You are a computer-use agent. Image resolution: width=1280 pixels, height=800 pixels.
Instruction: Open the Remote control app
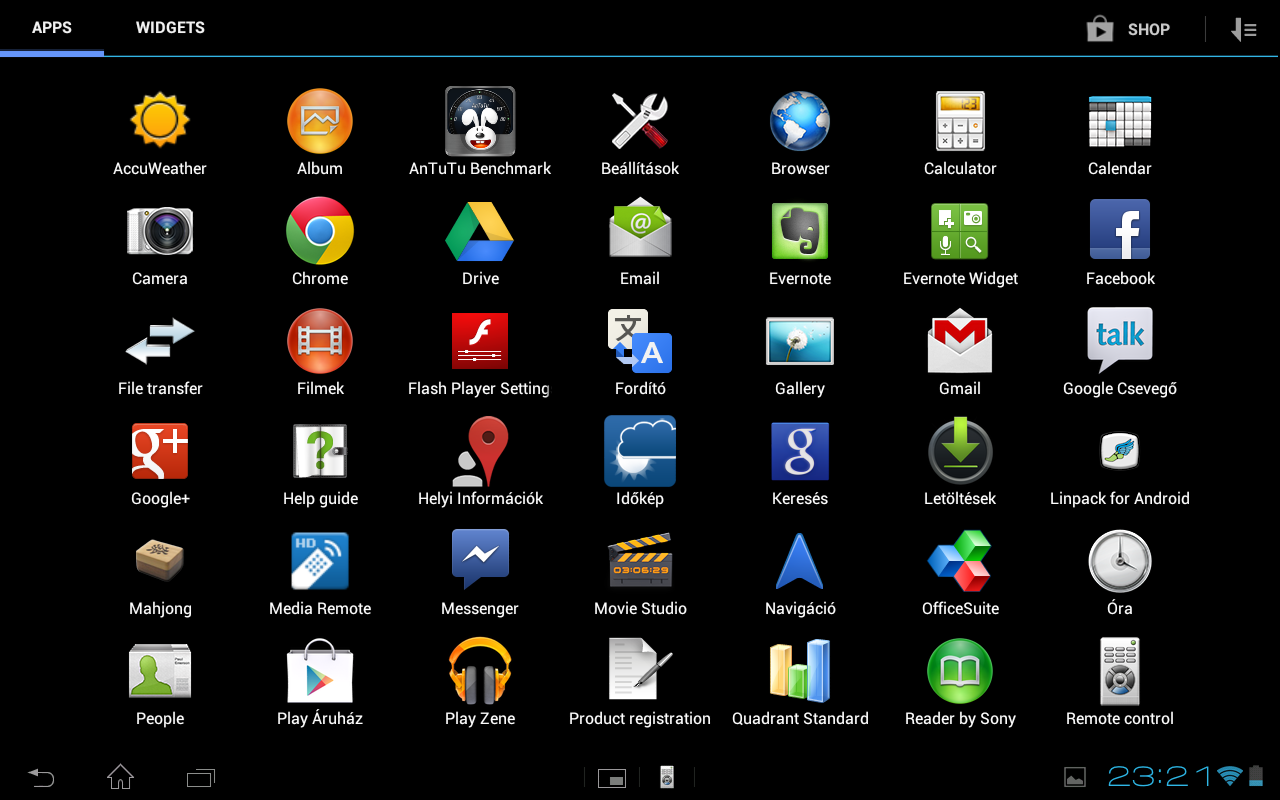(x=1120, y=683)
